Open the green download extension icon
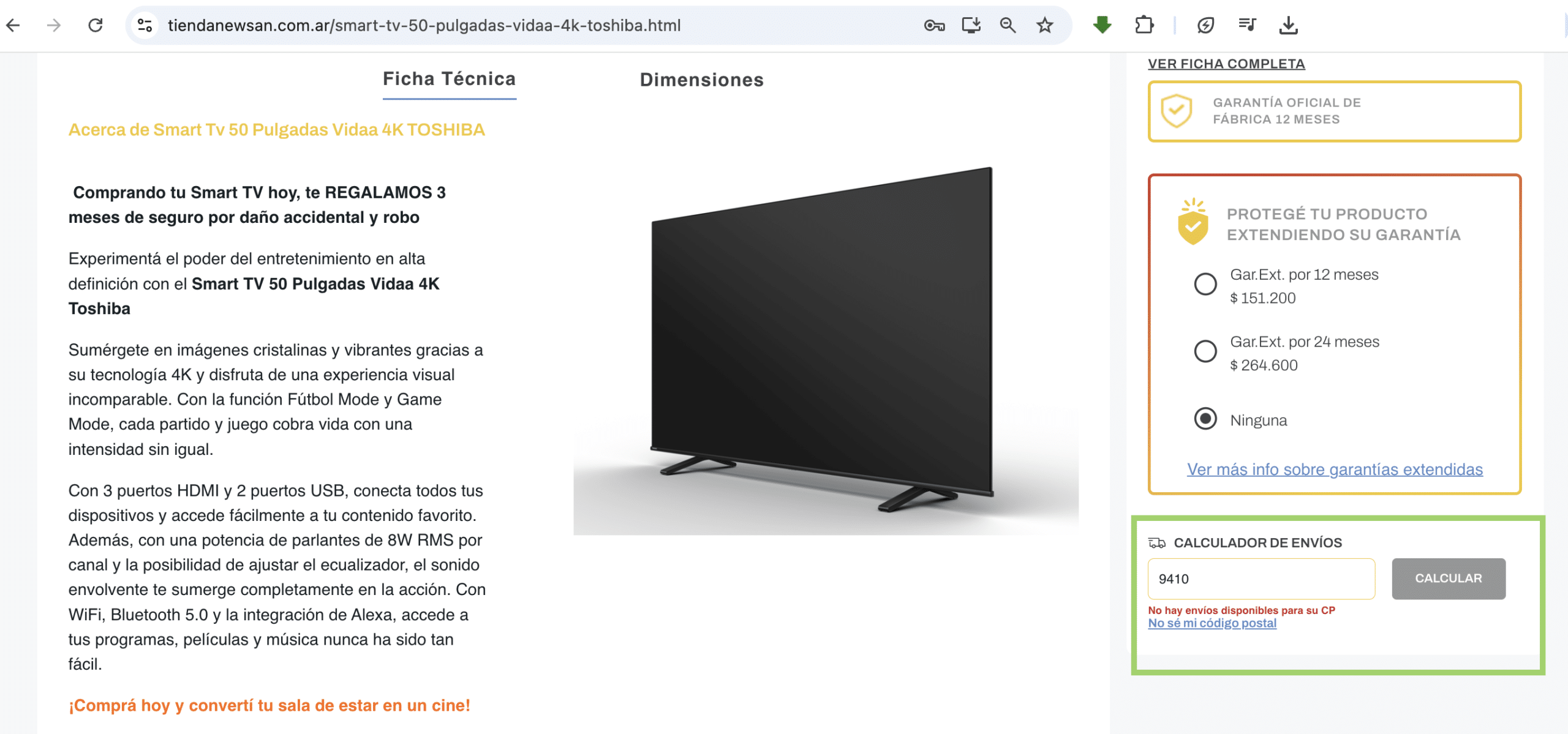 [1102, 25]
